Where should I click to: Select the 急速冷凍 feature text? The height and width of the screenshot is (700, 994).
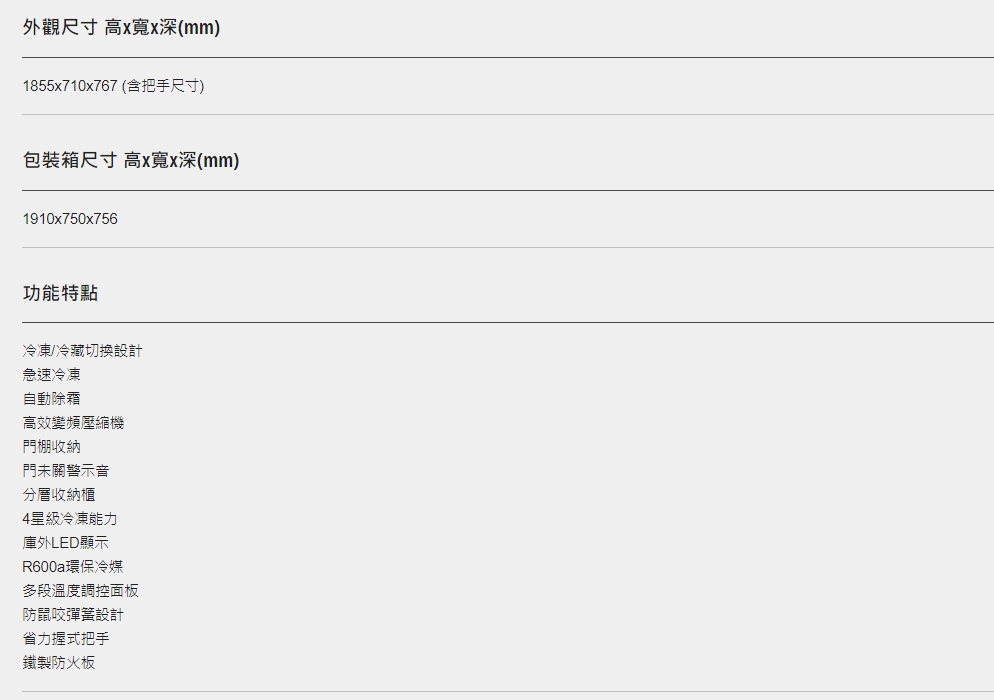tap(51, 375)
